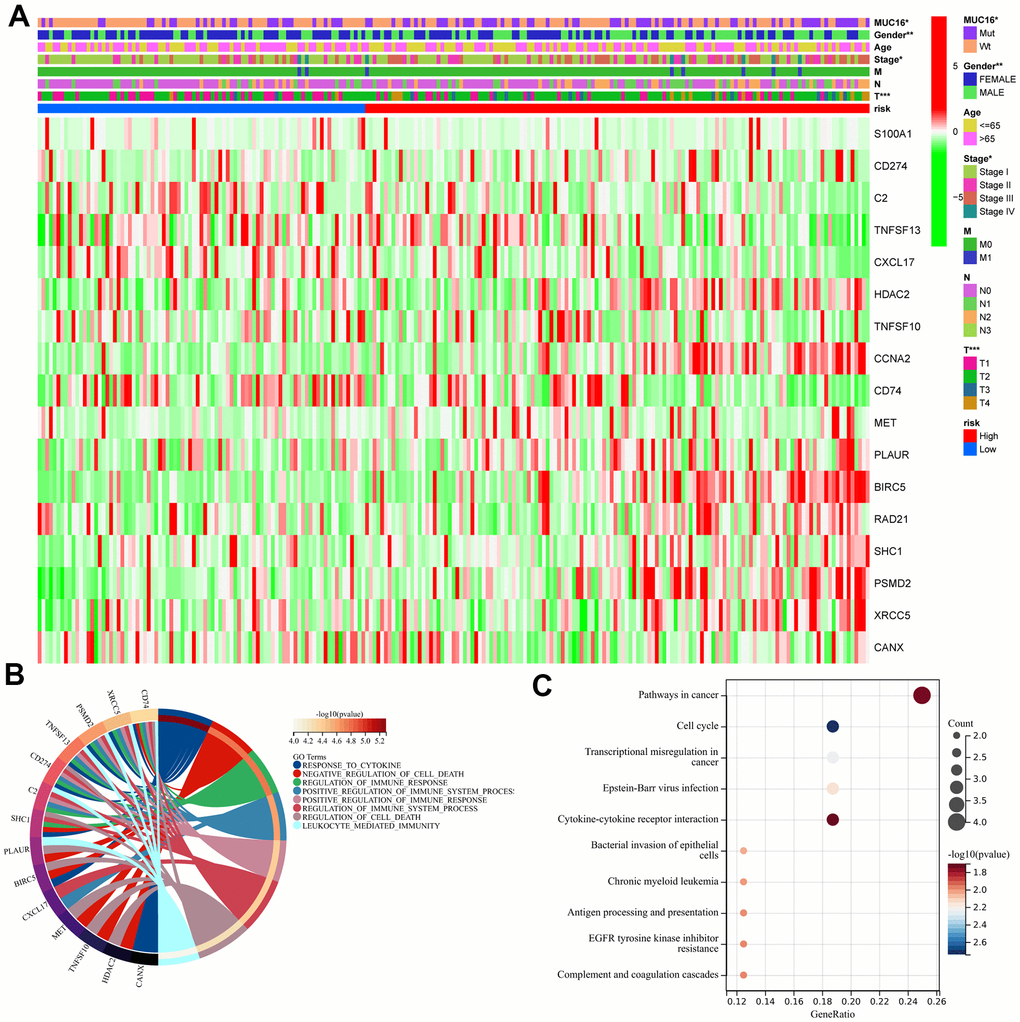The width and height of the screenshot is (1020, 1022).
Task: Select the blue FEMALE gender legend swatch
Action: point(969,78)
